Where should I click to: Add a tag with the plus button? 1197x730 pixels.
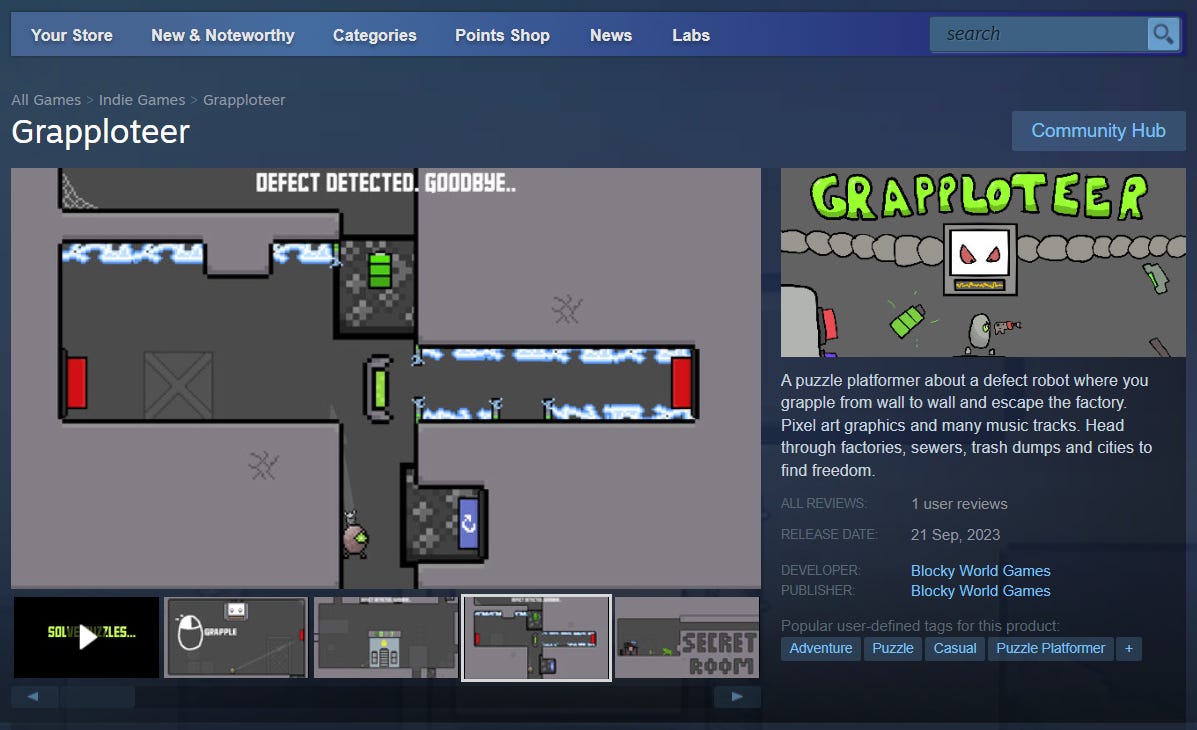[x=1128, y=648]
